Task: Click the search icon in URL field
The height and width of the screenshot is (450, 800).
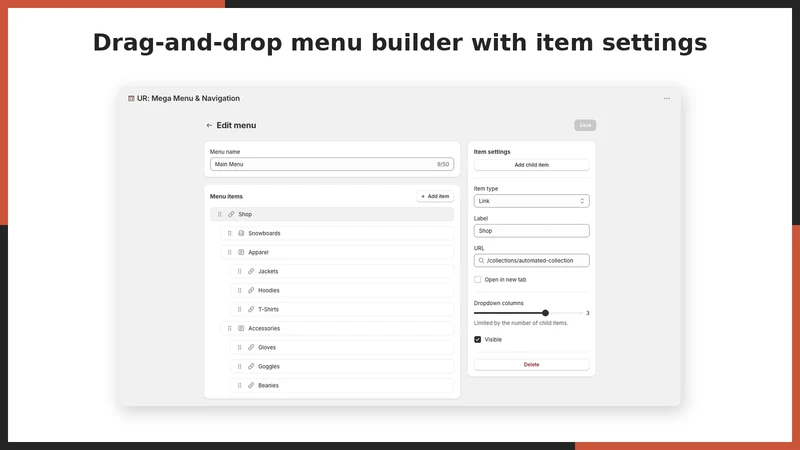Action: [481, 261]
